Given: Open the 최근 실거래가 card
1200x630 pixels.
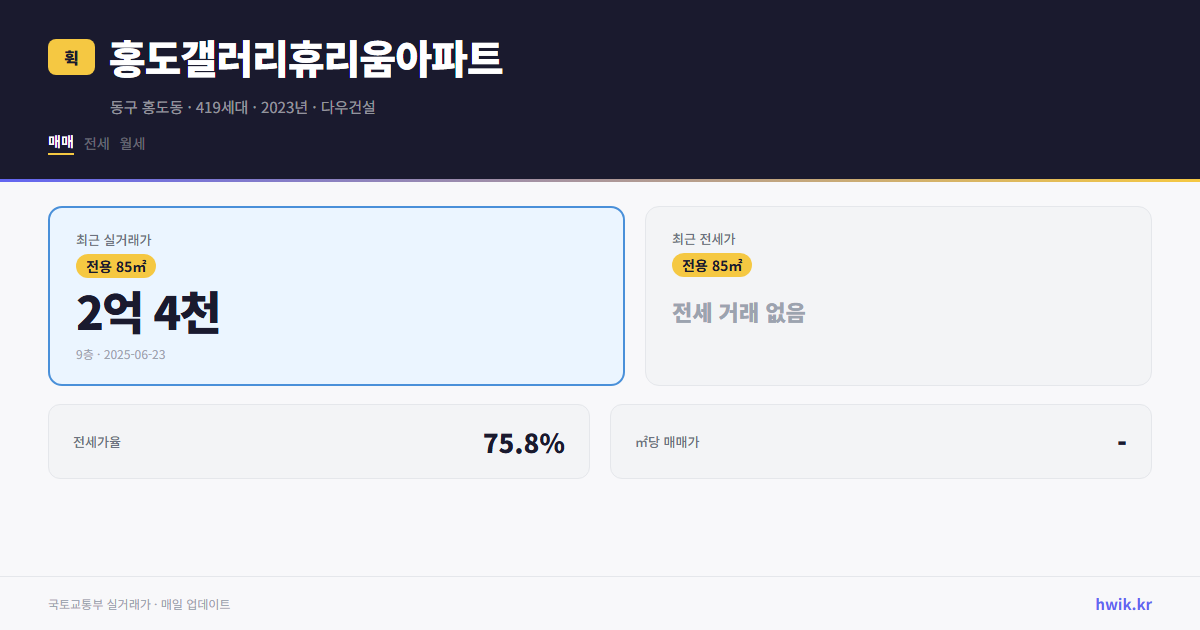Looking at the screenshot, I should click(335, 295).
